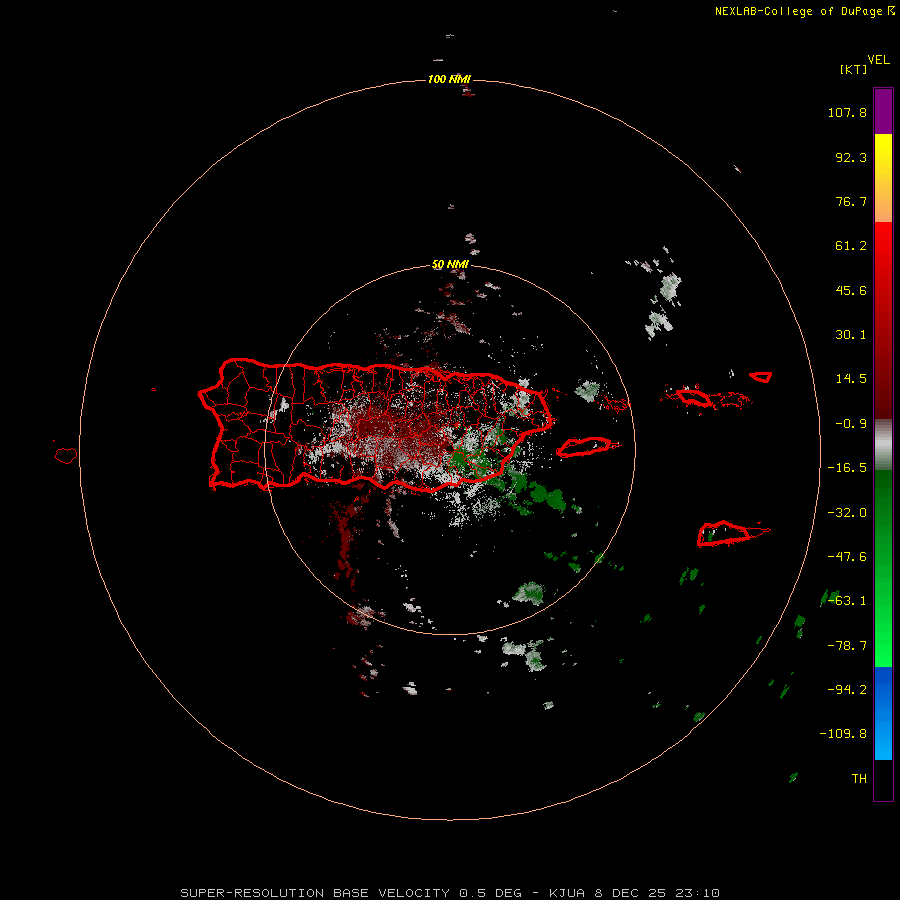Click the [KT] units label
Screen dimensions: 900x900
(x=853, y=69)
